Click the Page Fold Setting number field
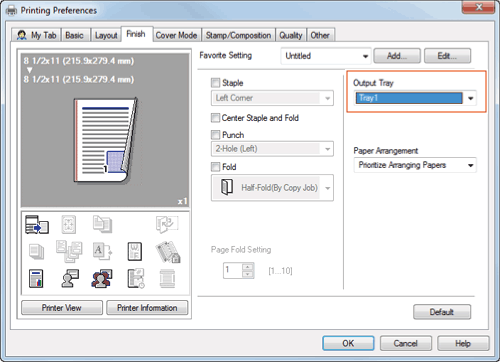Image resolution: width=500 pixels, height=362 pixels. point(233,270)
